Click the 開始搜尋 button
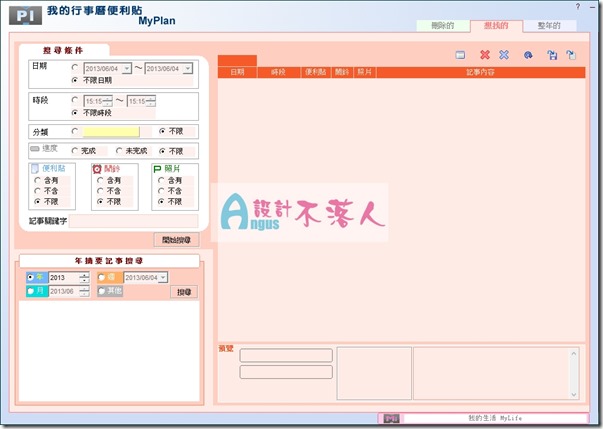The width and height of the screenshot is (603, 429). pyautogui.click(x=176, y=240)
